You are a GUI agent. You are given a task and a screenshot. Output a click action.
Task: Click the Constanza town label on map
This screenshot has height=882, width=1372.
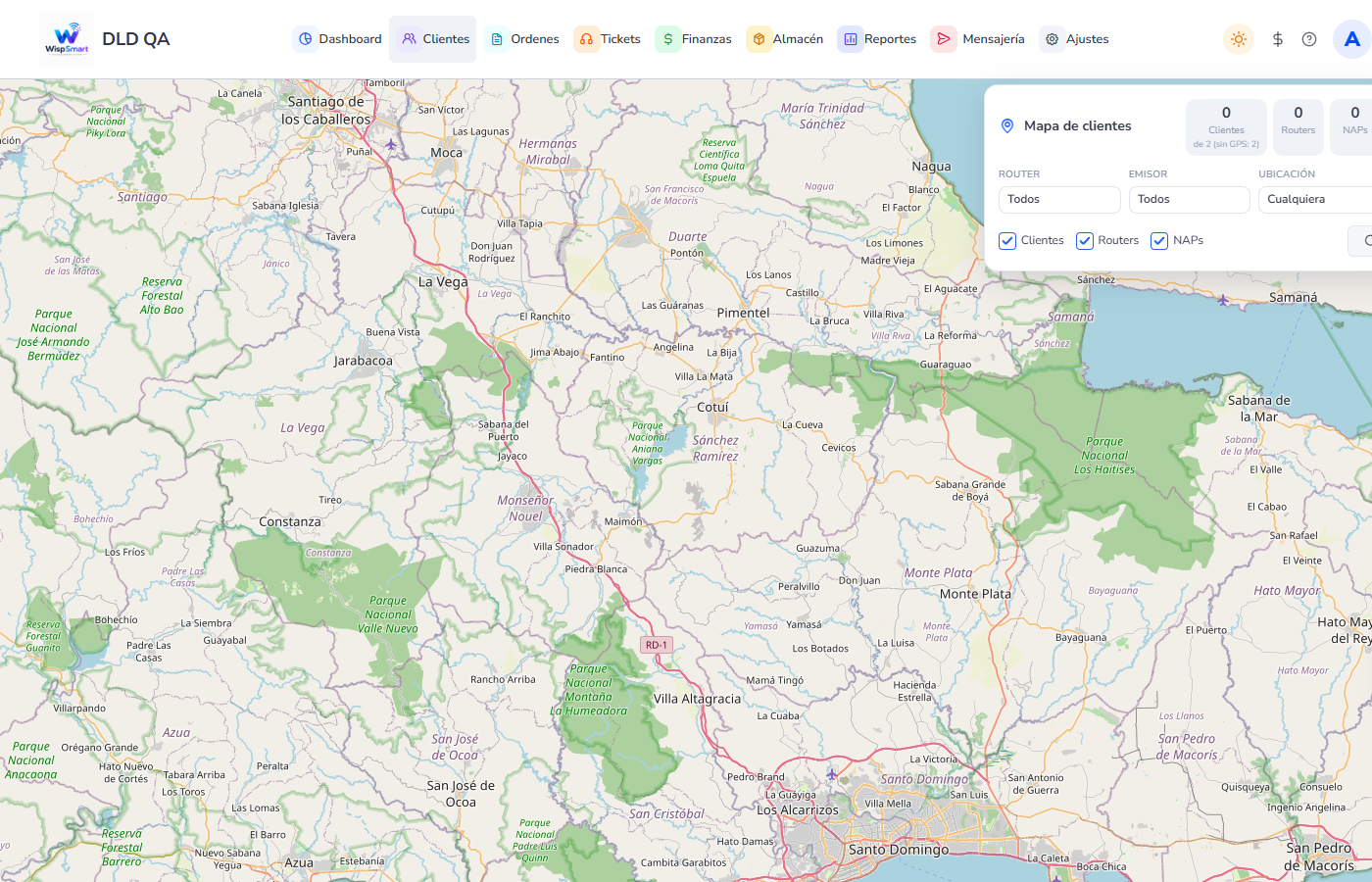290,522
